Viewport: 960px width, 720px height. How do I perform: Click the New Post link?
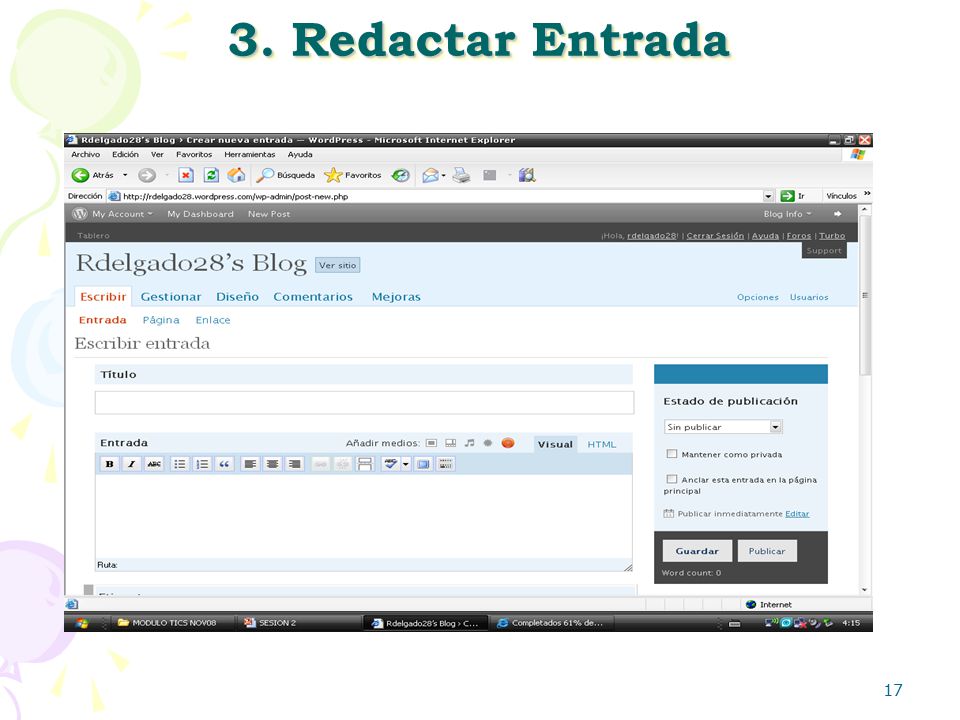click(x=269, y=214)
